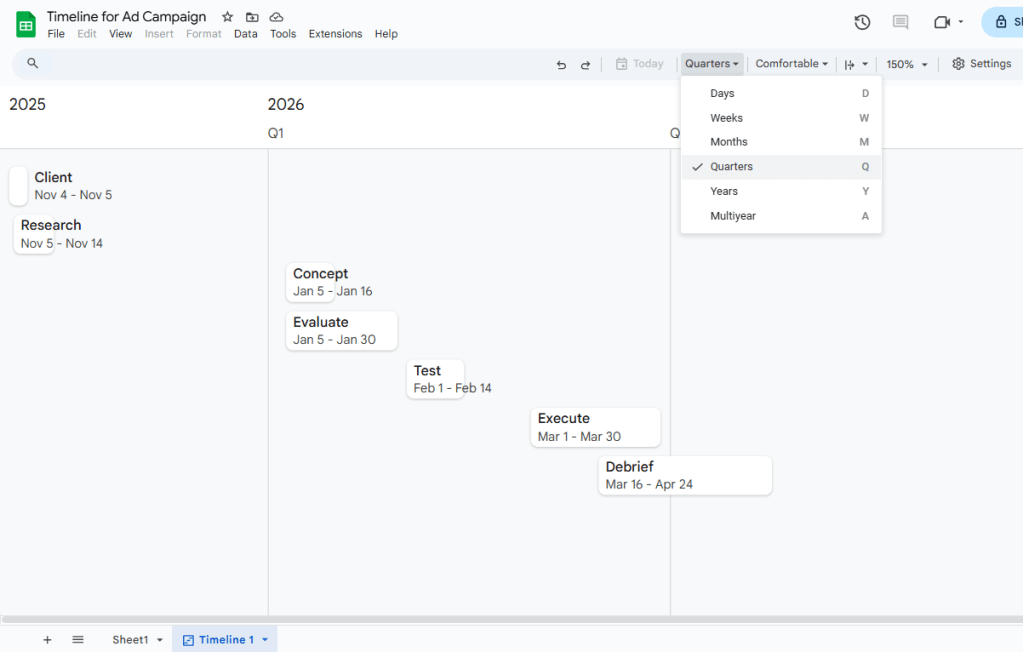Start a Google Meet video call

coord(941,21)
